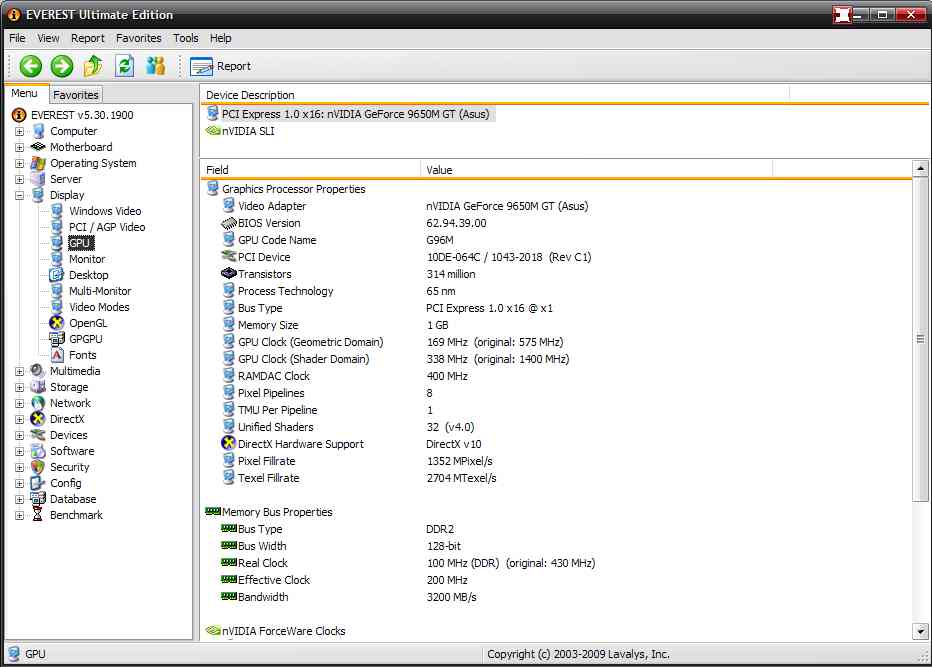Click the scroll down arrow of details list
932x667 pixels.
pyautogui.click(x=920, y=631)
